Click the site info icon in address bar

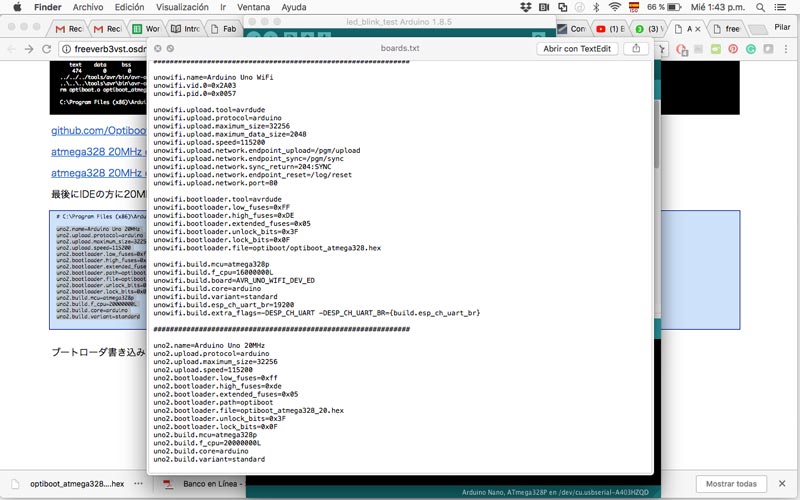tap(66, 49)
